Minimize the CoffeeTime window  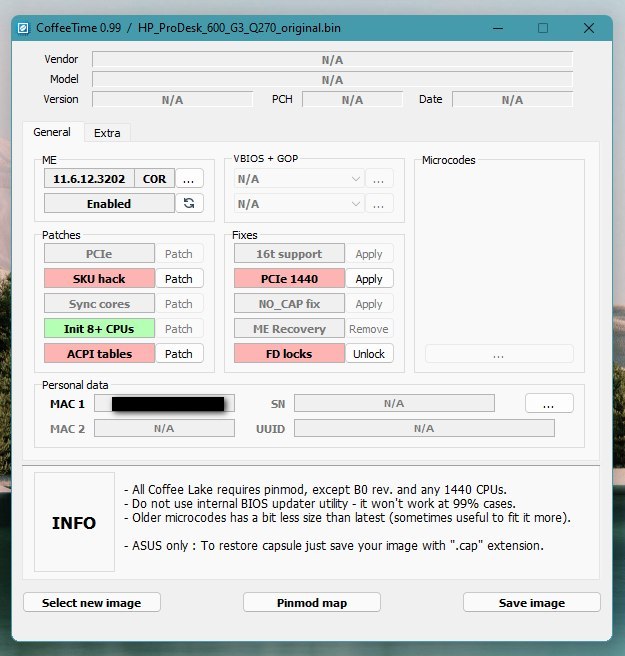[x=498, y=28]
